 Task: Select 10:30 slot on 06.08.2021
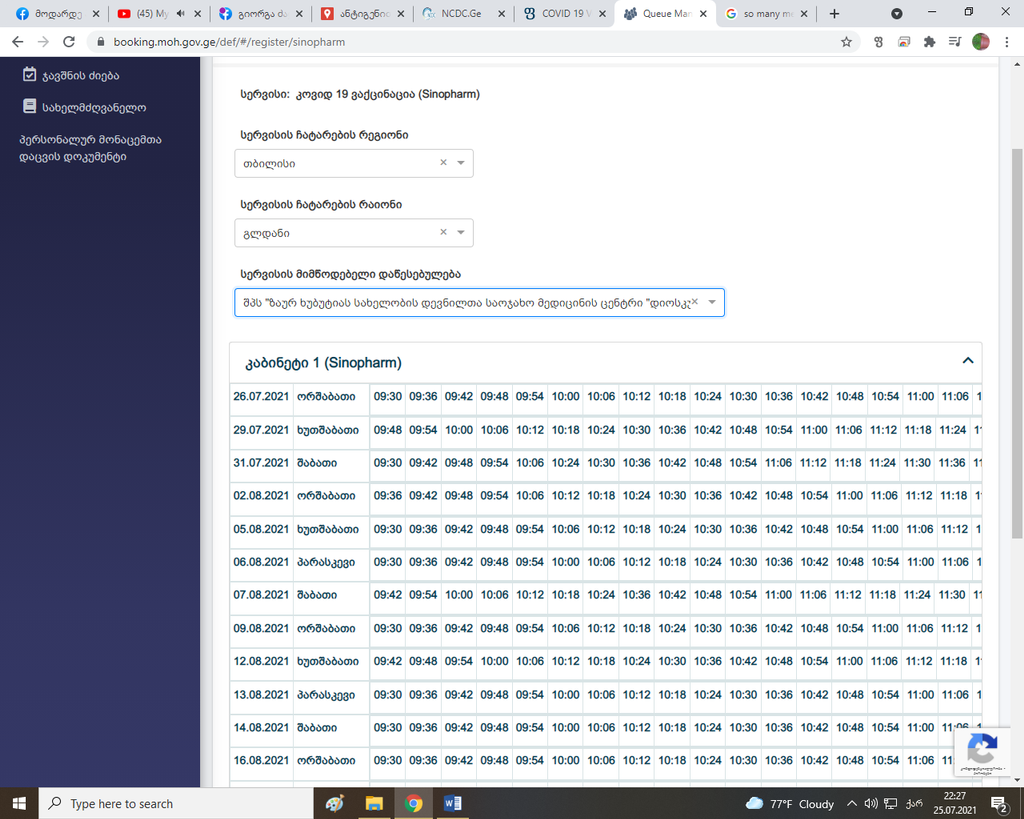tap(743, 562)
